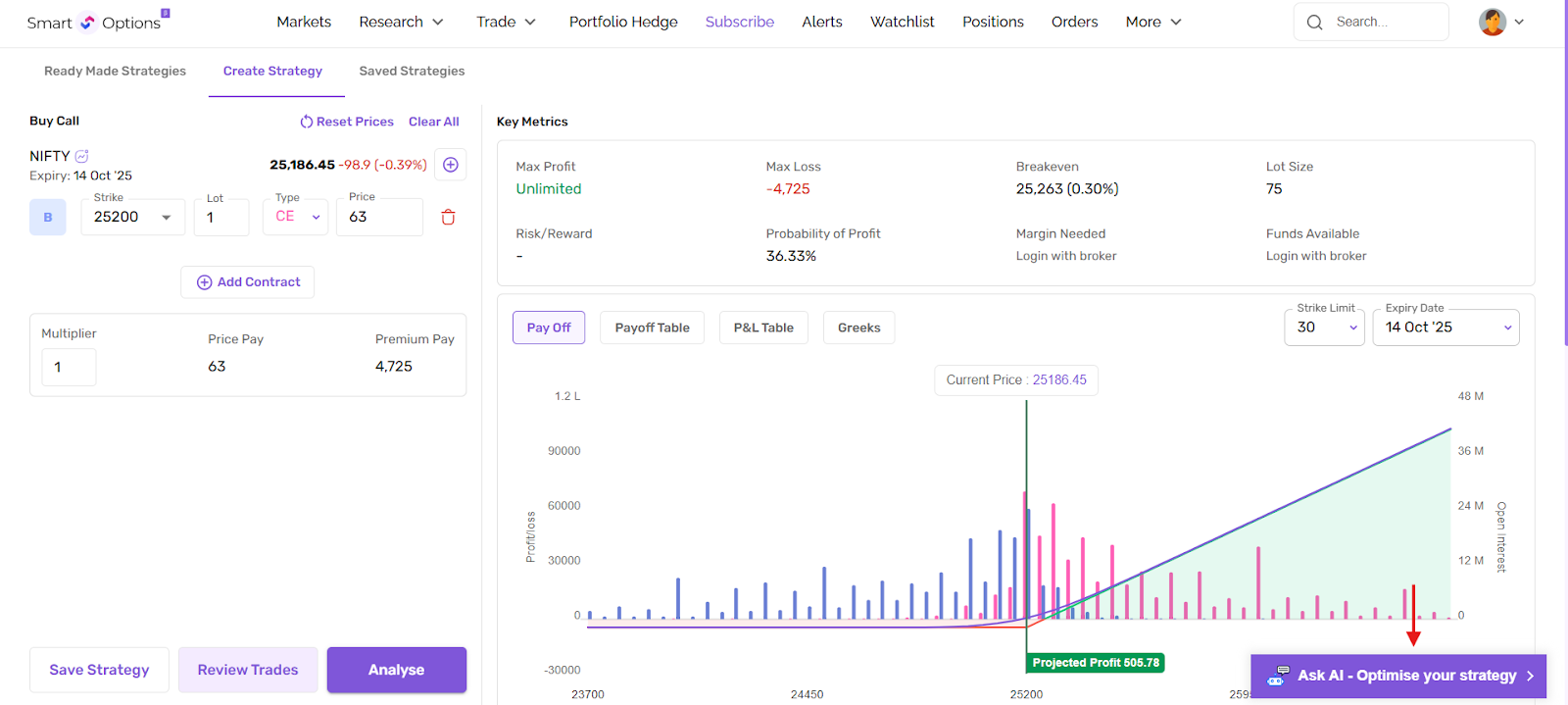The width and height of the screenshot is (1568, 705).
Task: Expand the Strike Limit 30 dropdown
Action: tap(1324, 327)
